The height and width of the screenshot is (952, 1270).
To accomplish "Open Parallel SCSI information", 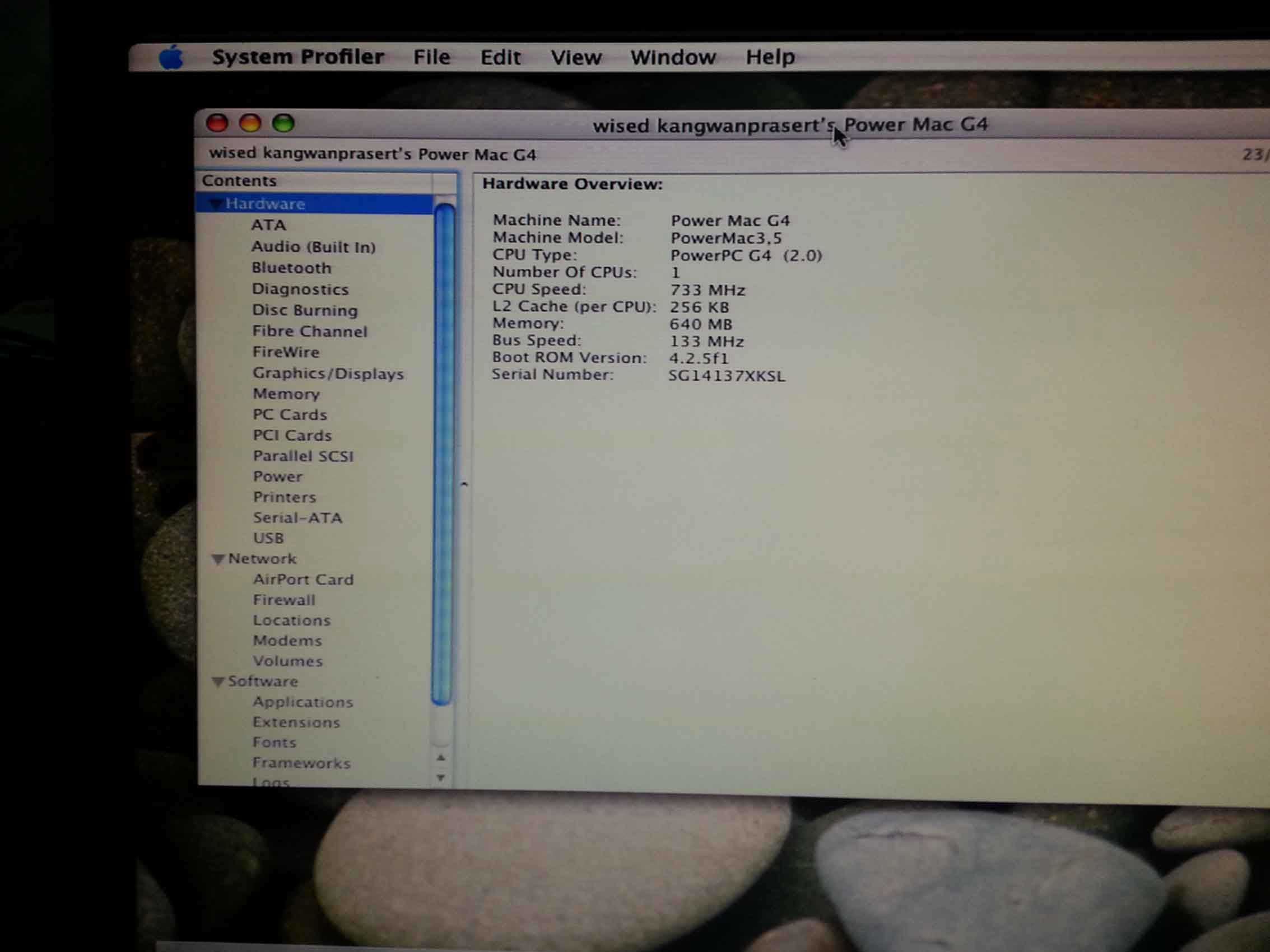I will tap(303, 456).
